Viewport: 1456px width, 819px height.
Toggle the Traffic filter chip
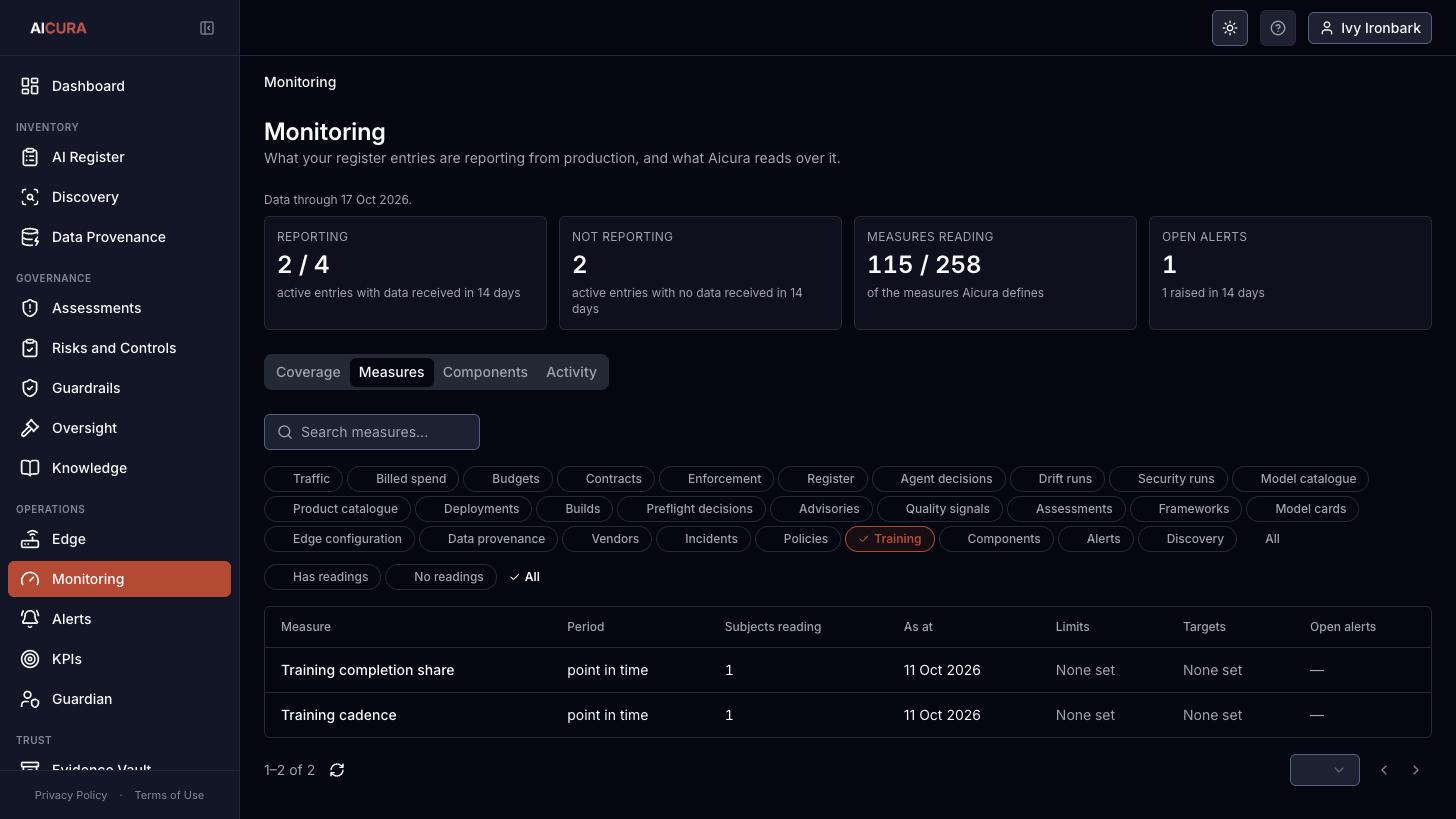[303, 479]
